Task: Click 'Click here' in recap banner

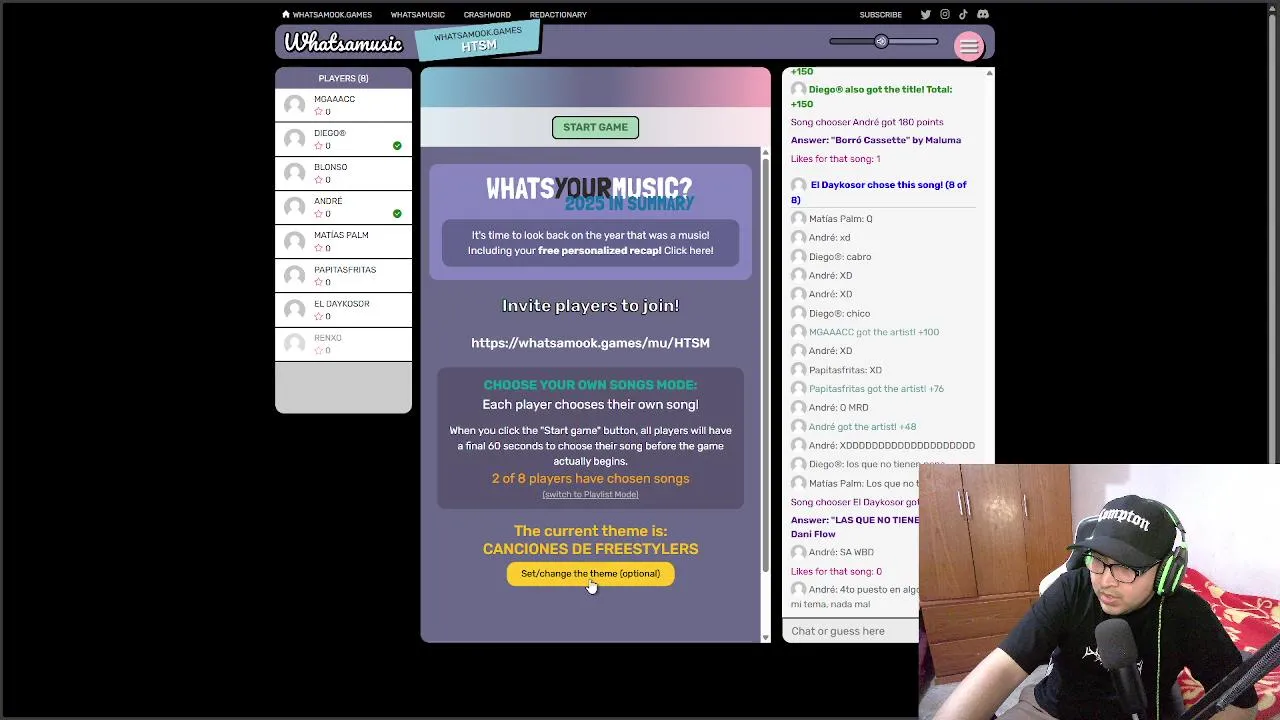Action: point(688,250)
